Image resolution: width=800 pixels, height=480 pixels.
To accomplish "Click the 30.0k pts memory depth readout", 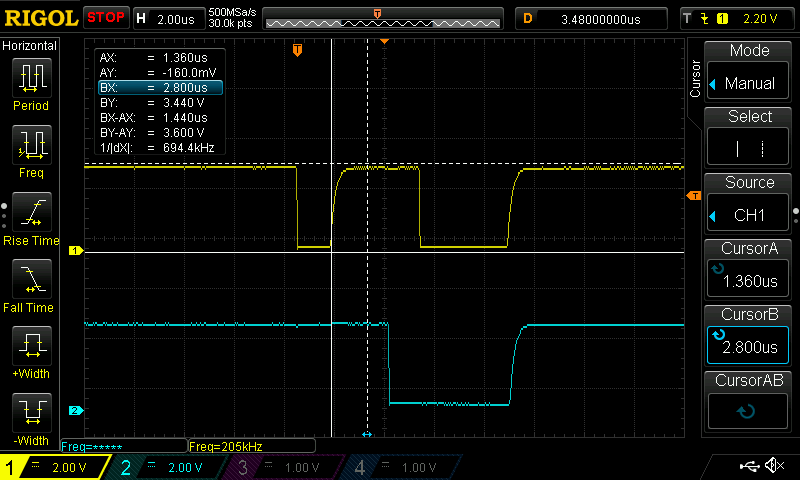I will tap(230, 23).
